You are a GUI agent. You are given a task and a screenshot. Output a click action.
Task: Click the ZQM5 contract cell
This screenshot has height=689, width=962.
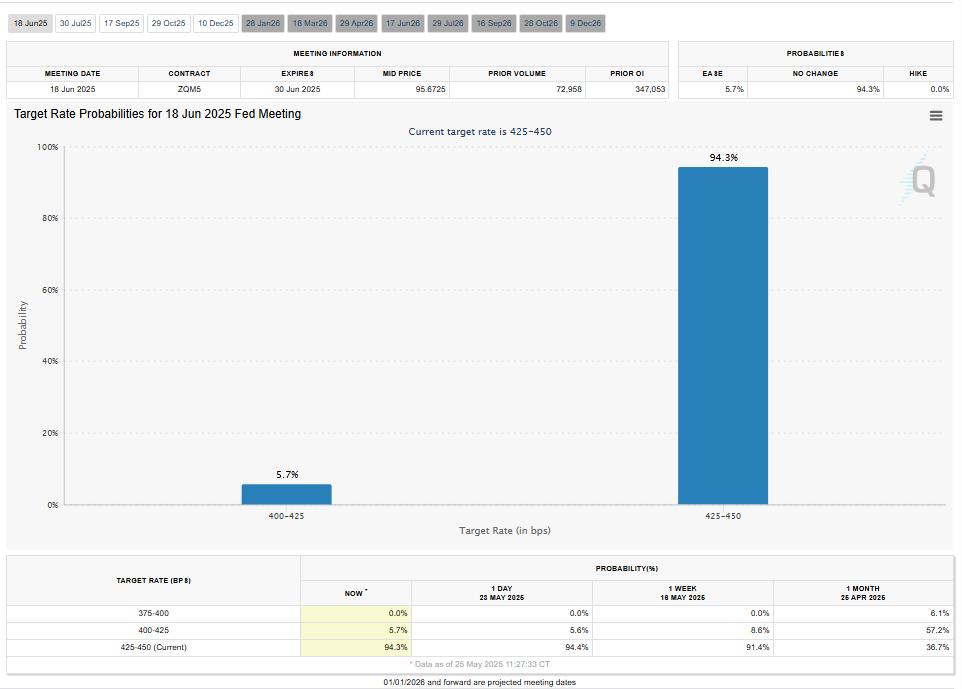tap(188, 89)
